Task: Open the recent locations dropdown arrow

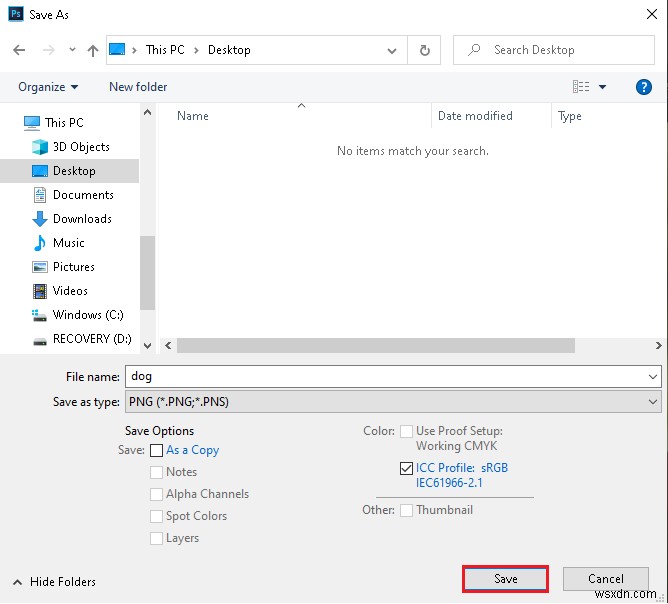Action: click(72, 50)
